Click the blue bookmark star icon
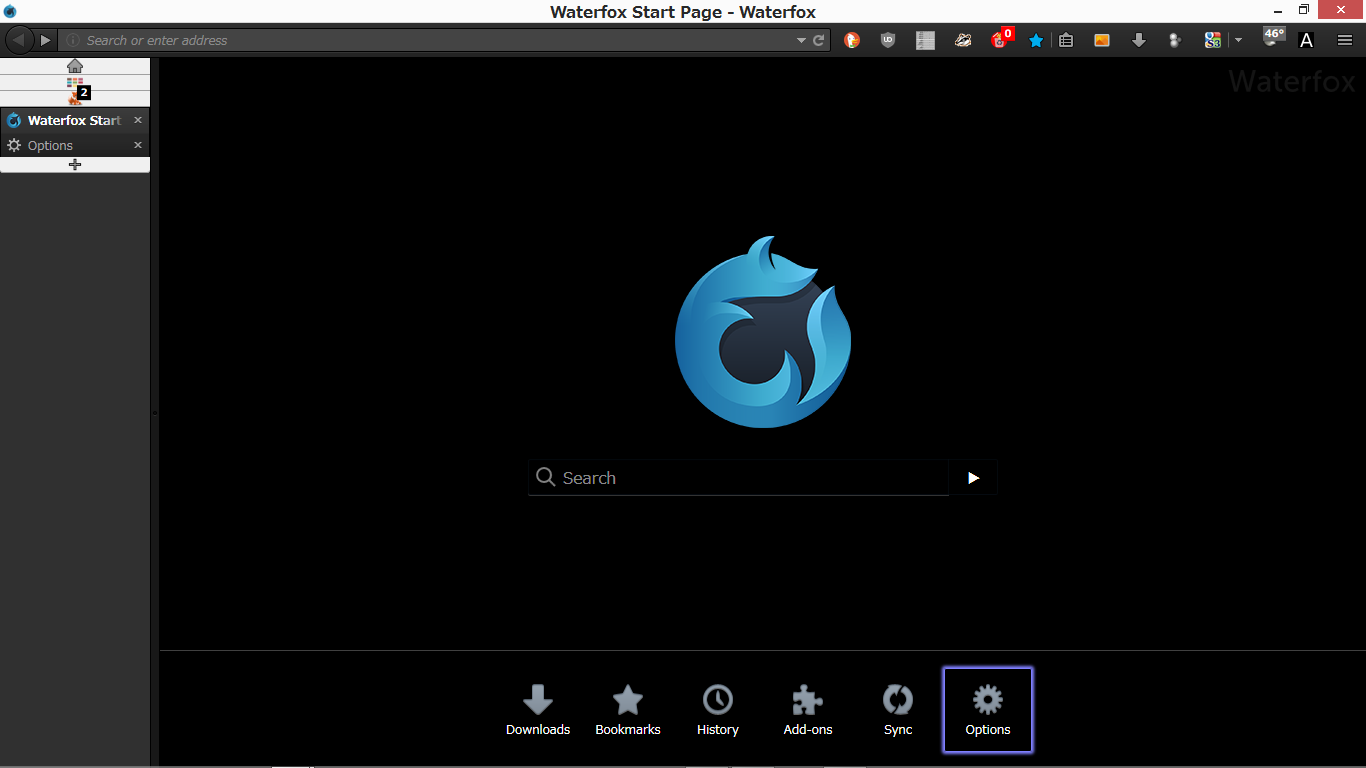Screen dimensions: 1366x768 1036,40
